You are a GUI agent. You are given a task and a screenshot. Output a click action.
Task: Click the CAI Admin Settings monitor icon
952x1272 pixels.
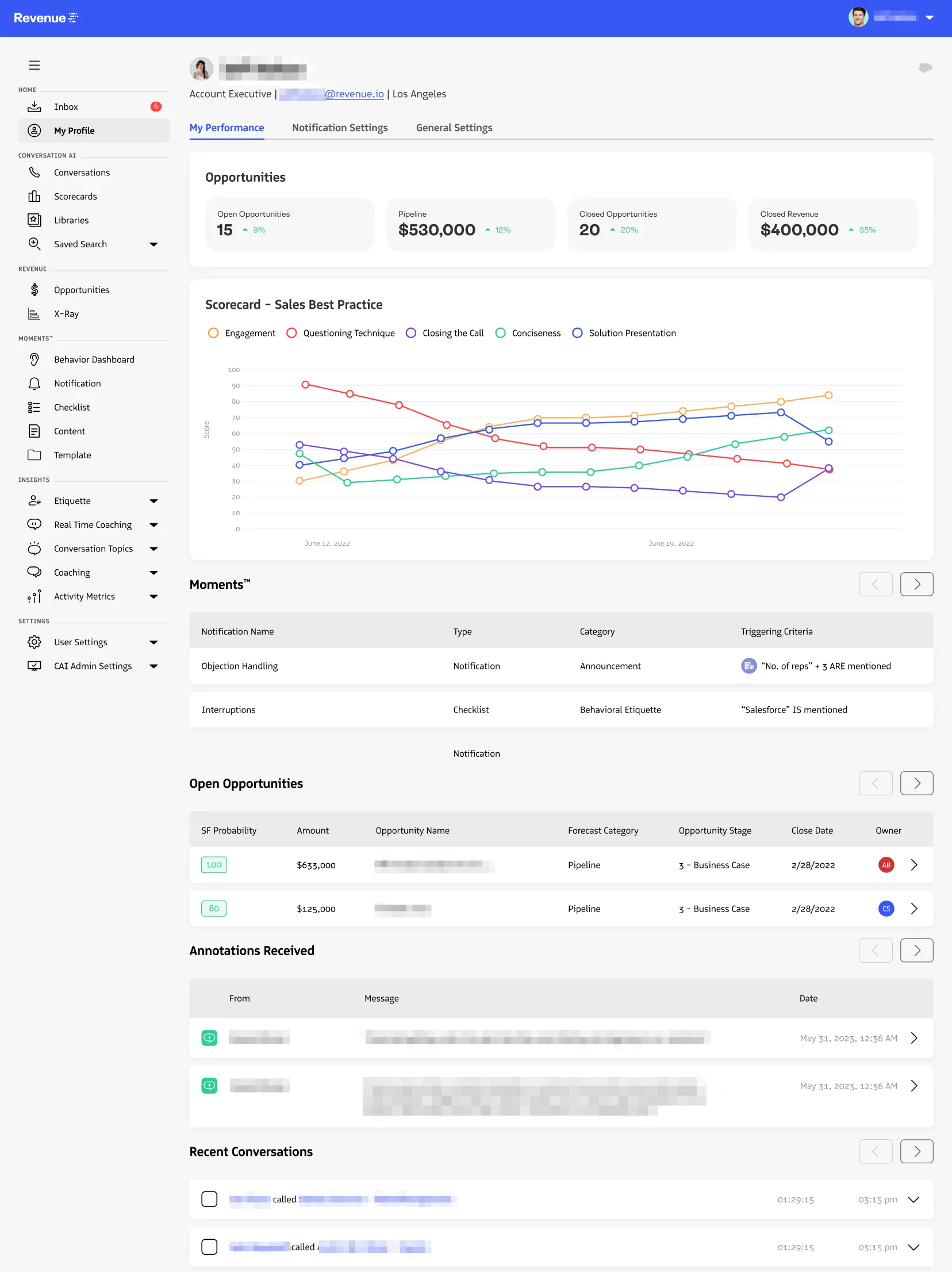click(x=34, y=666)
